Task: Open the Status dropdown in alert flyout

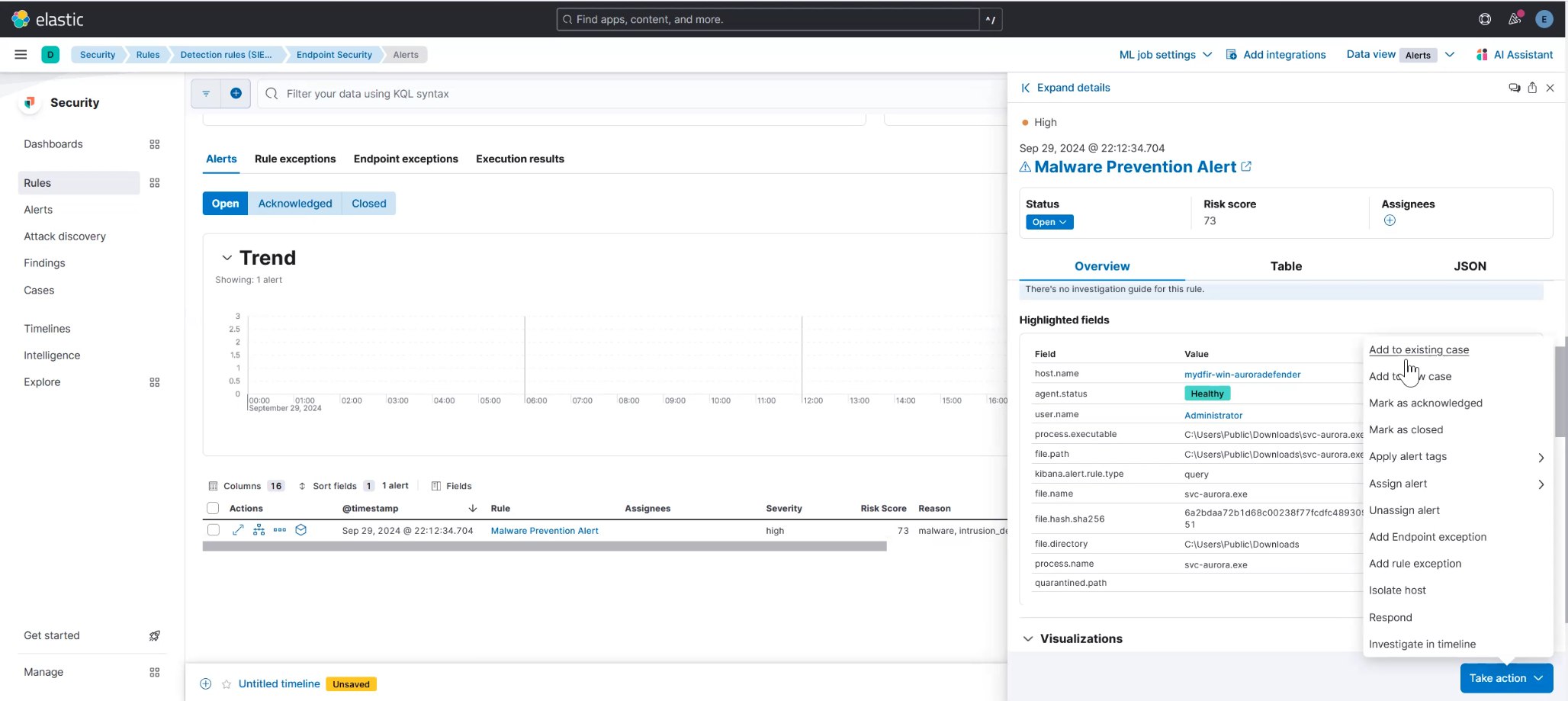Action: 1049,222
